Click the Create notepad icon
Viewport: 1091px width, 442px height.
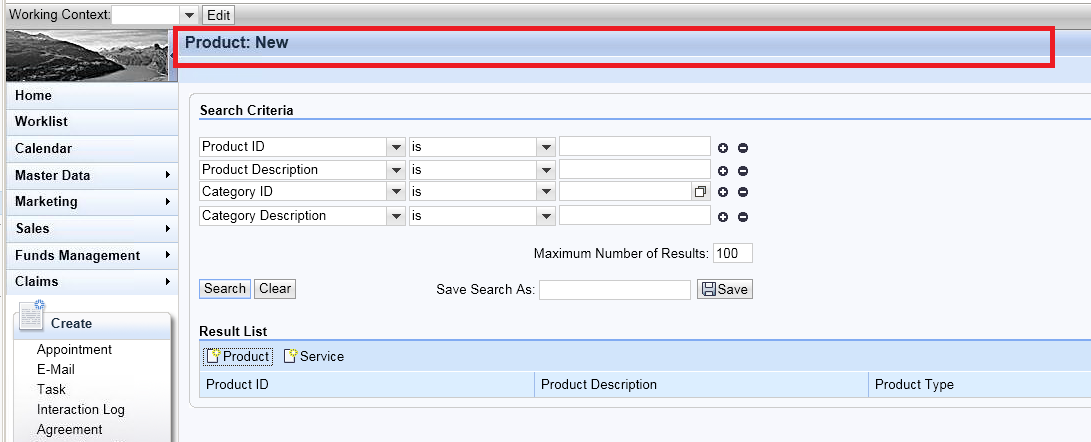31,316
